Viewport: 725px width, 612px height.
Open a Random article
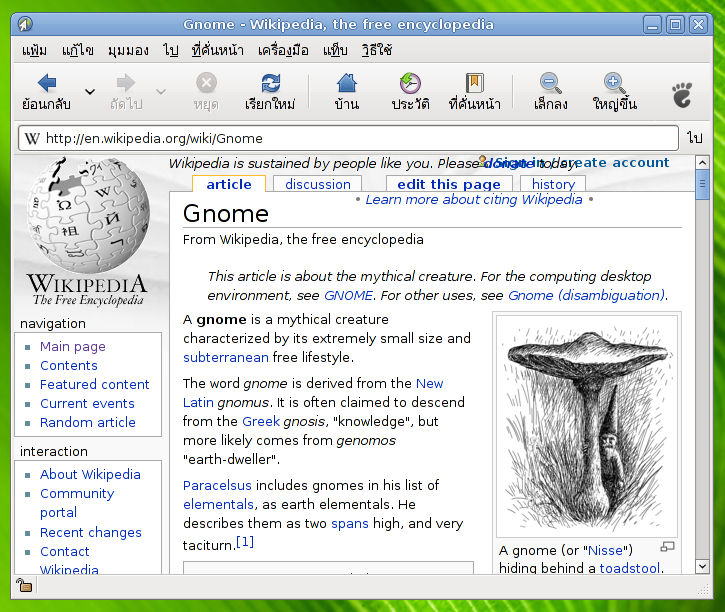87,422
